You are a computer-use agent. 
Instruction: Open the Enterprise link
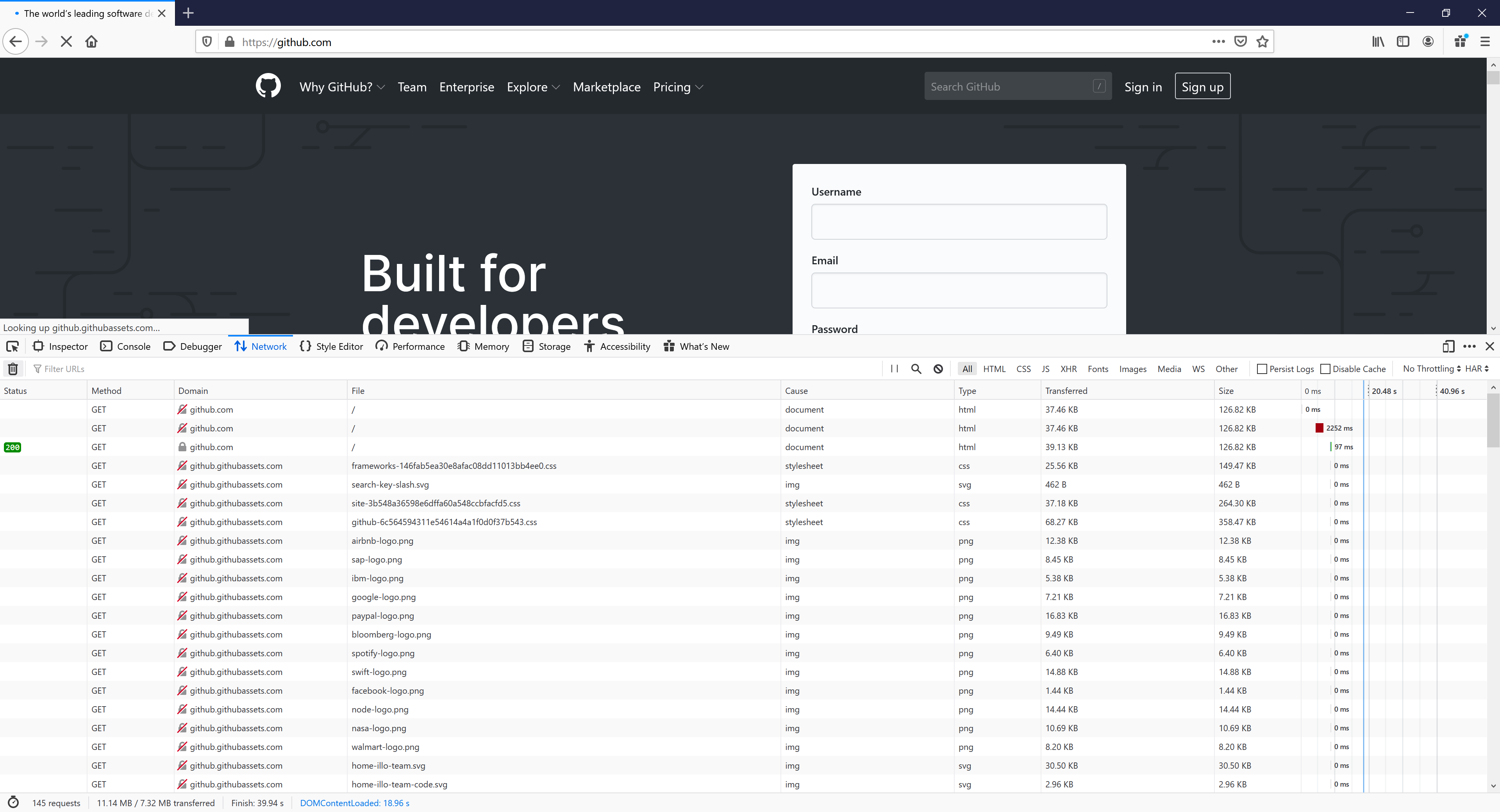(466, 87)
